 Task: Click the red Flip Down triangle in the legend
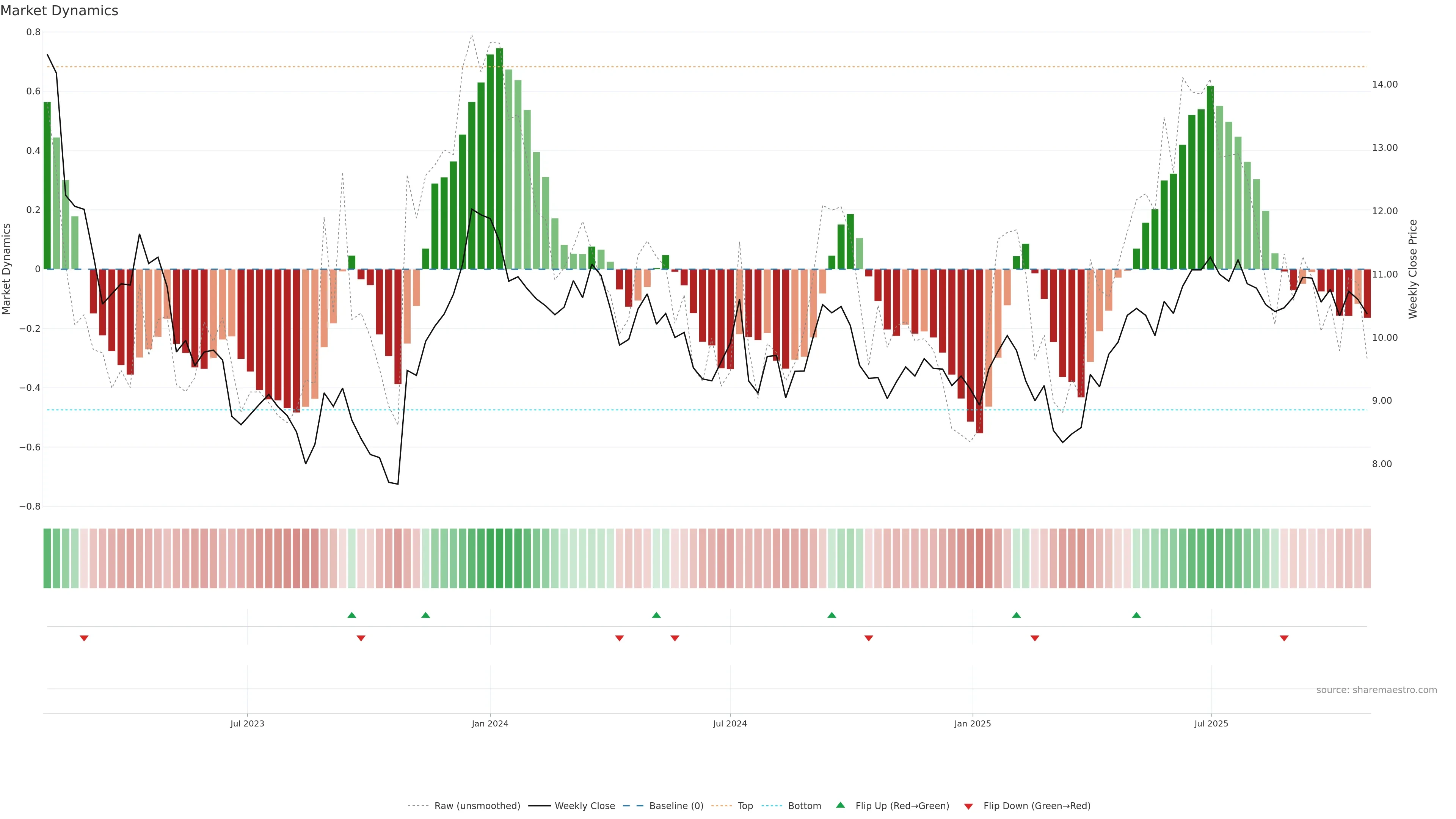click(968, 806)
